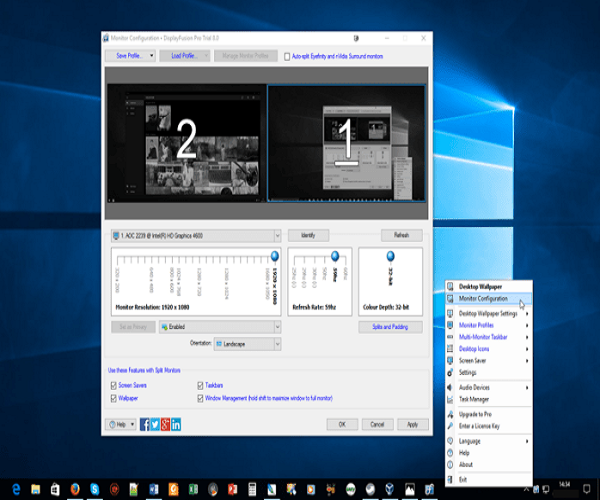Select Enter a License Key

(x=479, y=426)
